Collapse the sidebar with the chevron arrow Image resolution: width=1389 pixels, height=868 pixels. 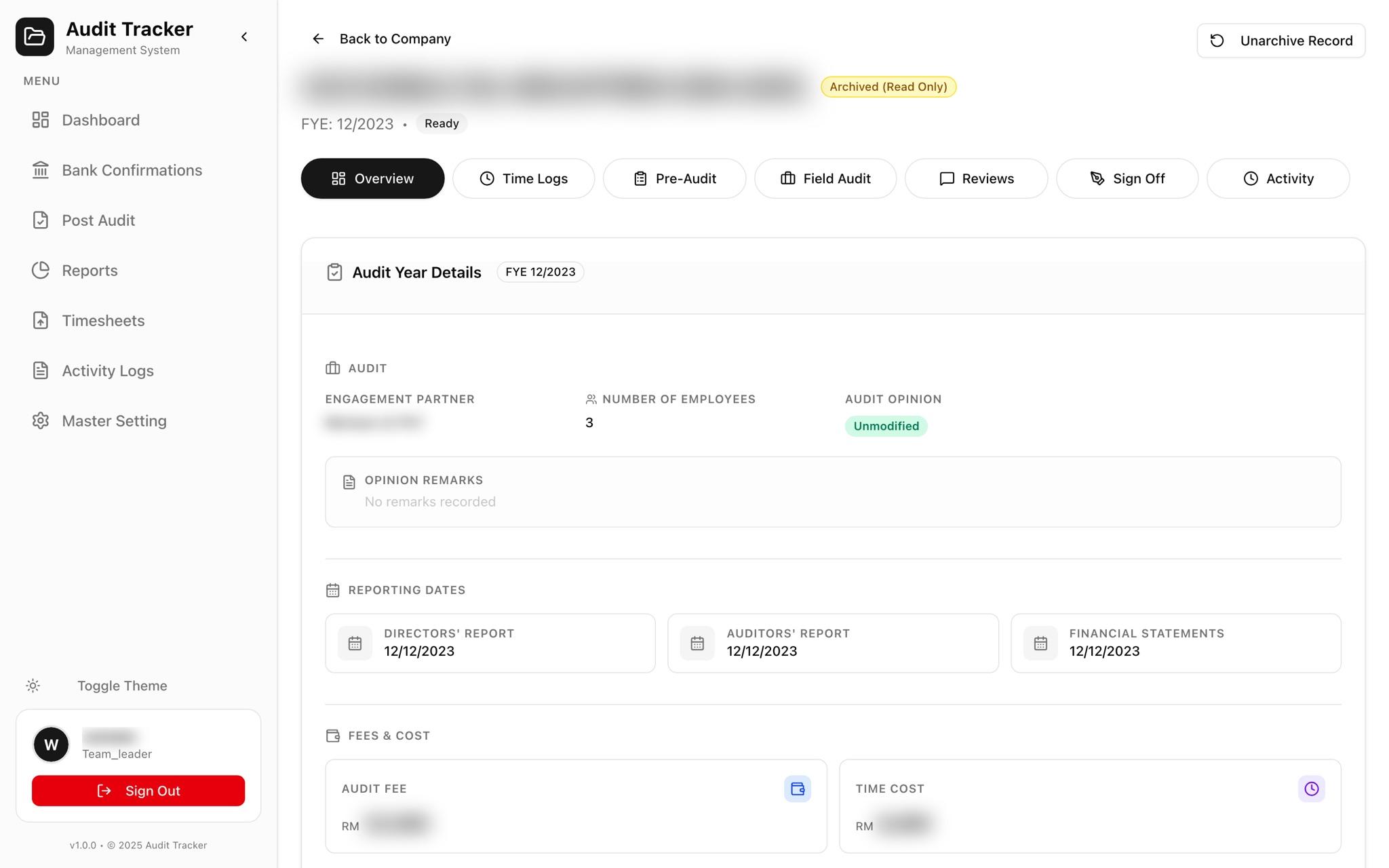(244, 37)
